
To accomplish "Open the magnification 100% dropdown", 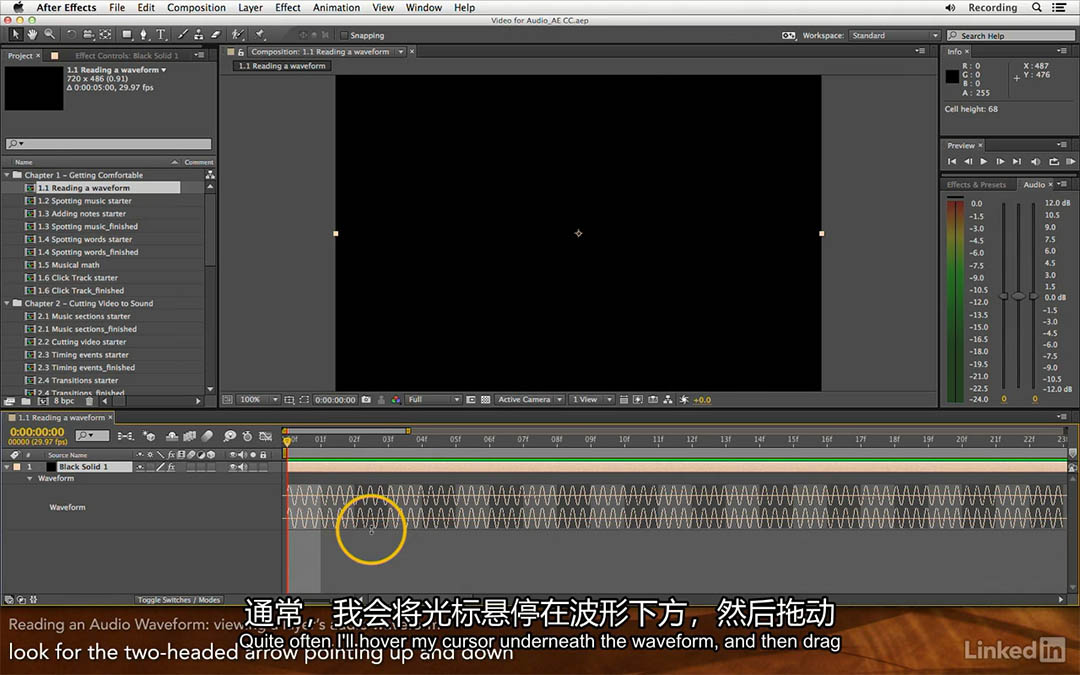I will (x=258, y=399).
